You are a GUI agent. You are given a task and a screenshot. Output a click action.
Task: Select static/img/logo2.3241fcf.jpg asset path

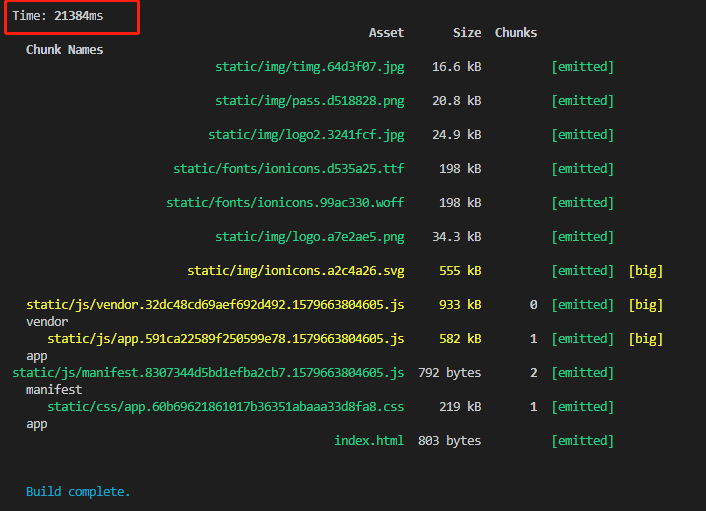(306, 135)
